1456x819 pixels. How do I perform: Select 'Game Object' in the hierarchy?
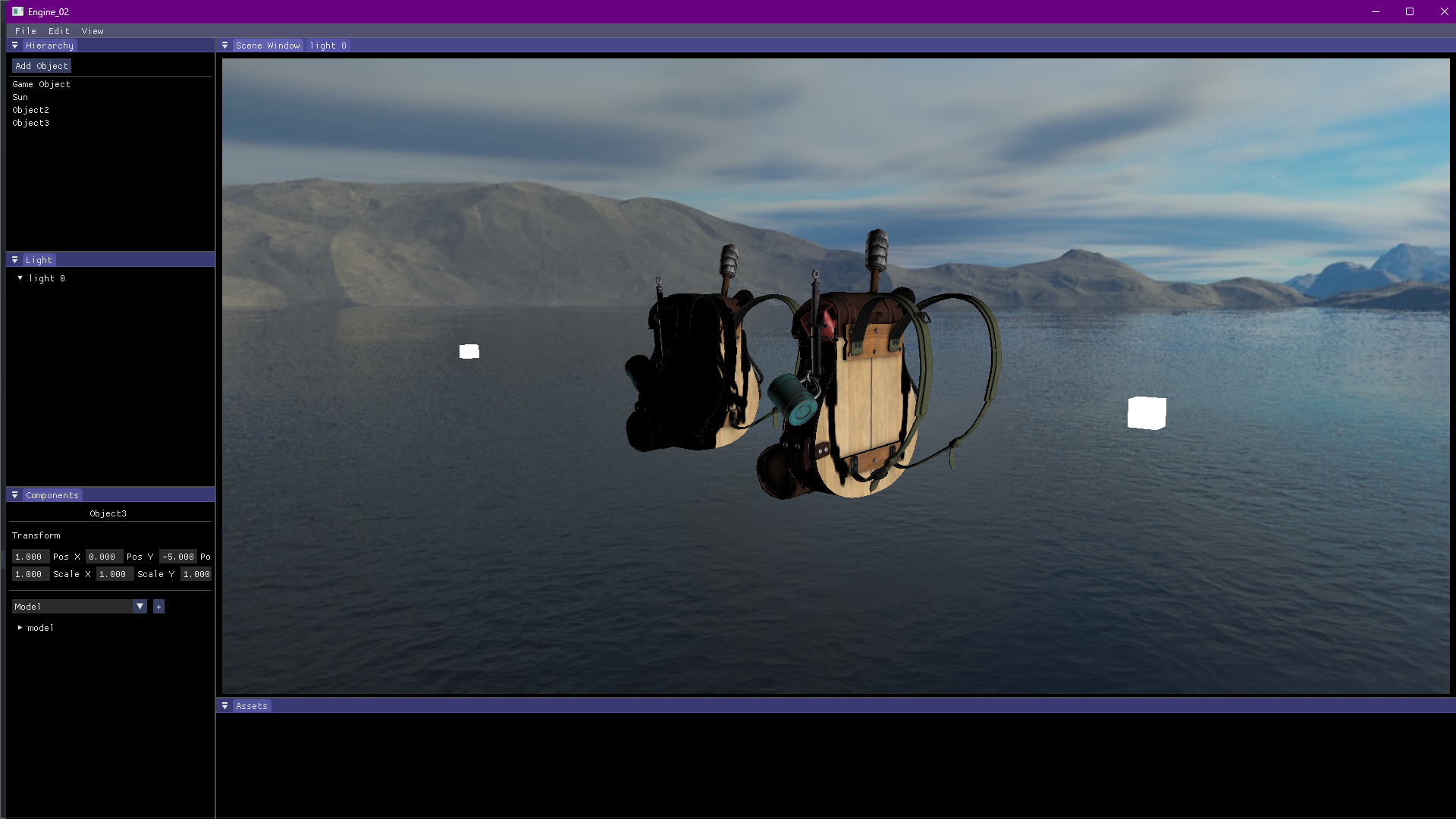click(42, 84)
